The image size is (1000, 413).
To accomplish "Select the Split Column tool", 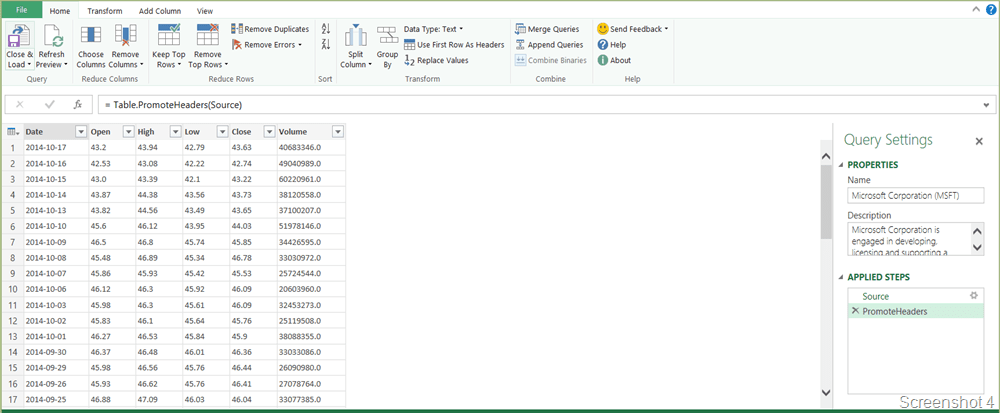I will tap(355, 38).
